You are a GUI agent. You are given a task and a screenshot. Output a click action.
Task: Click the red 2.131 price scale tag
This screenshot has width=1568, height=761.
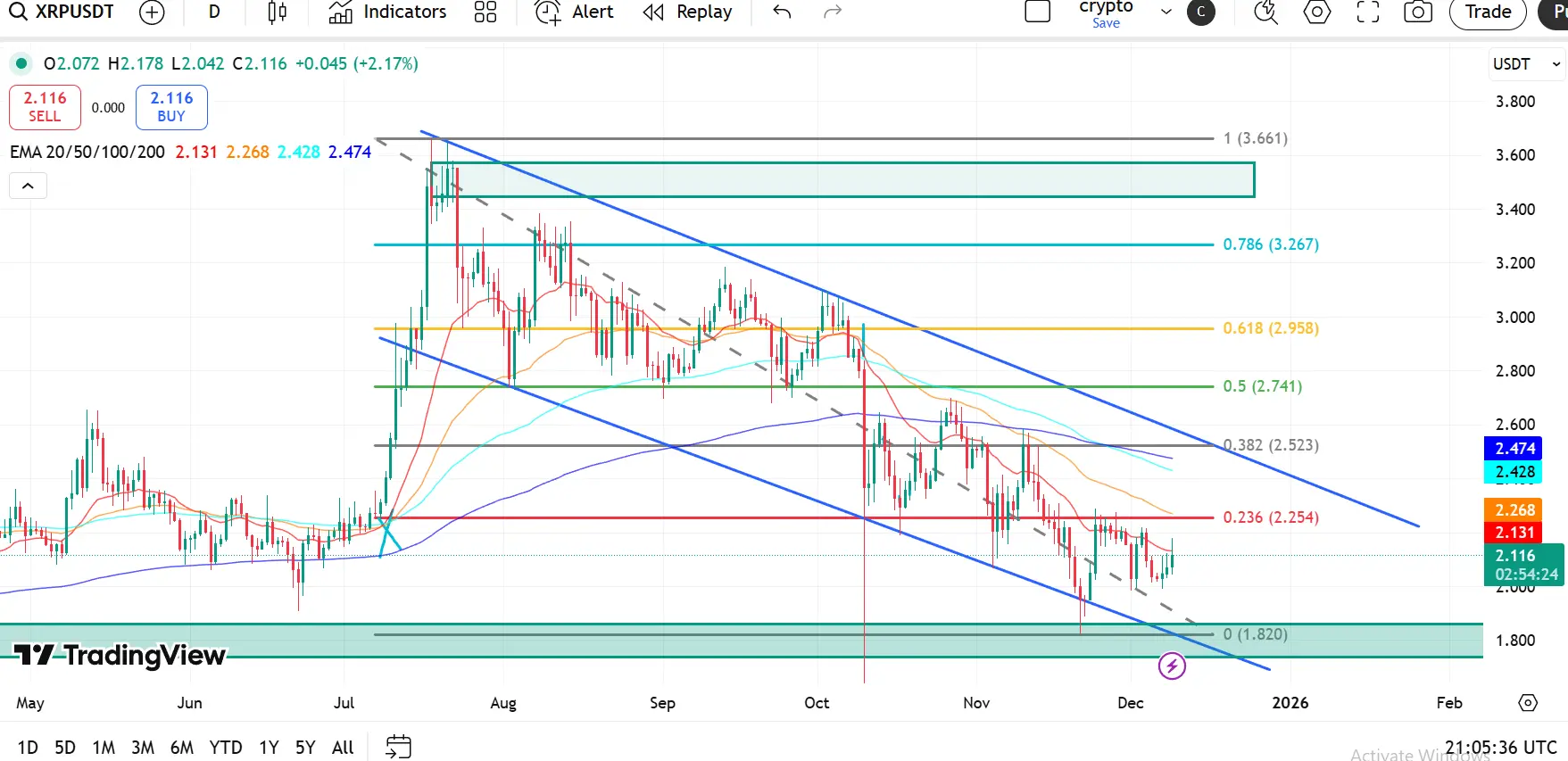tap(1513, 533)
